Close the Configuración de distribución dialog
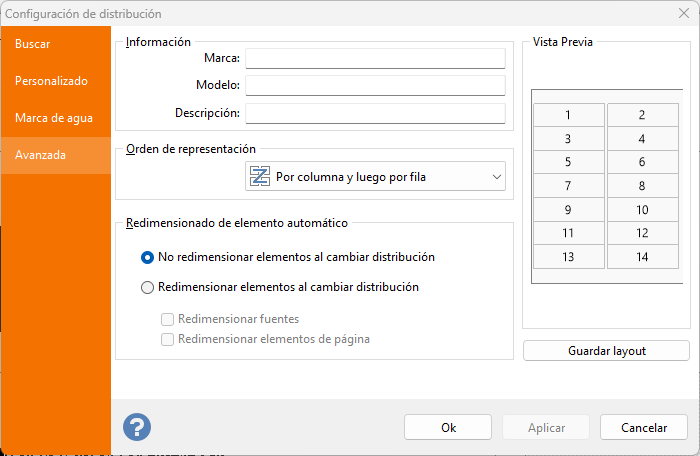Viewport: 700px width, 456px height. [682, 14]
